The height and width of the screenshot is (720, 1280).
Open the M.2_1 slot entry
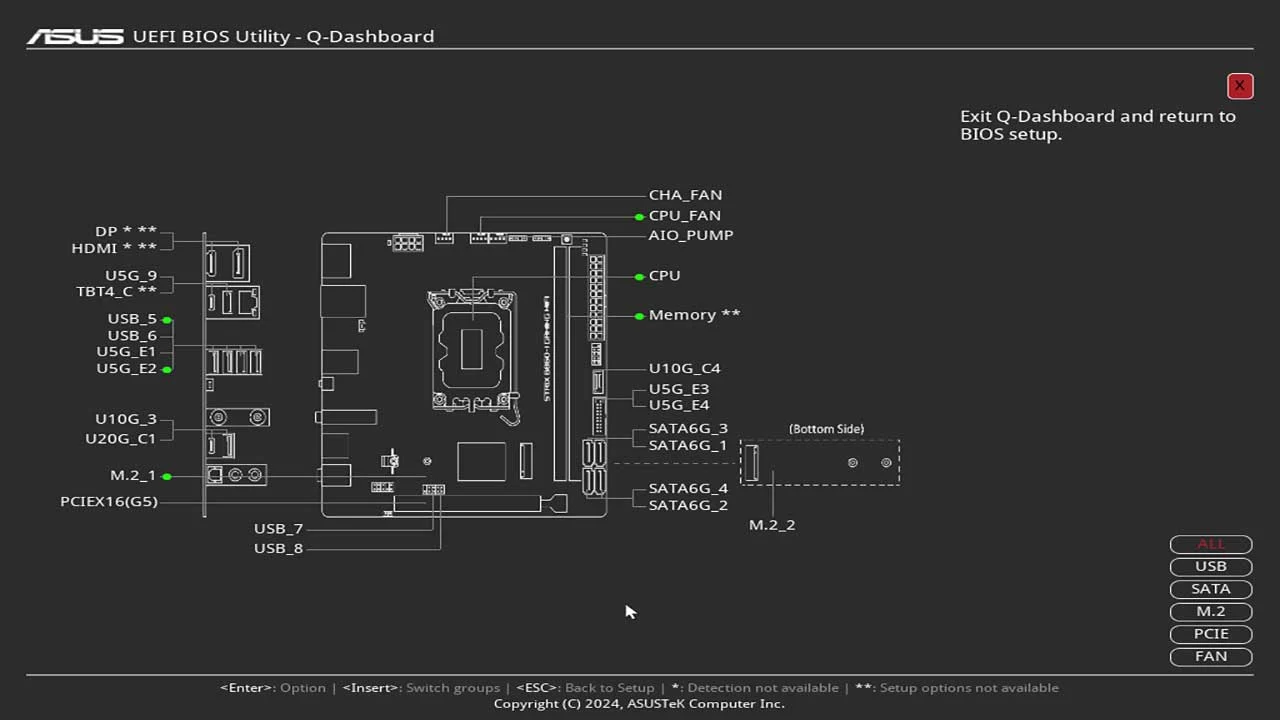133,476
